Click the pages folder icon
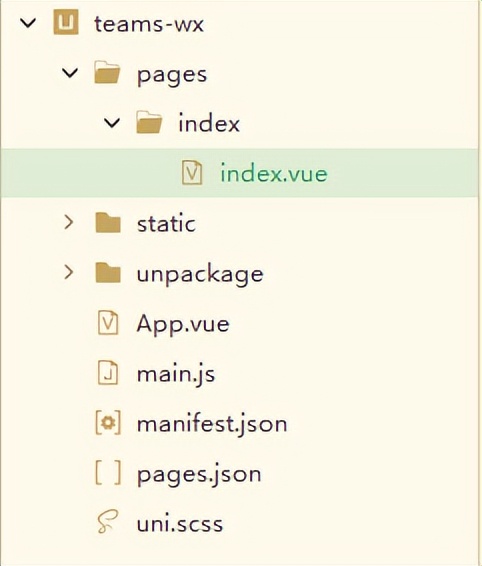This screenshot has width=482, height=566. point(107,72)
